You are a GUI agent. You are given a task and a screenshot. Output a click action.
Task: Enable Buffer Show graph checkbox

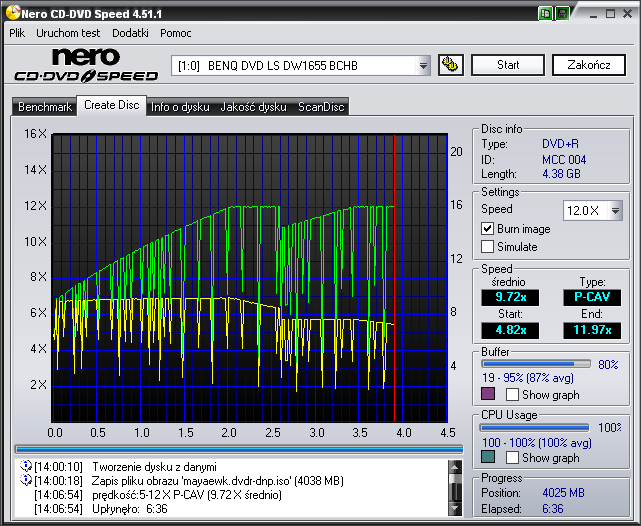pos(512,394)
